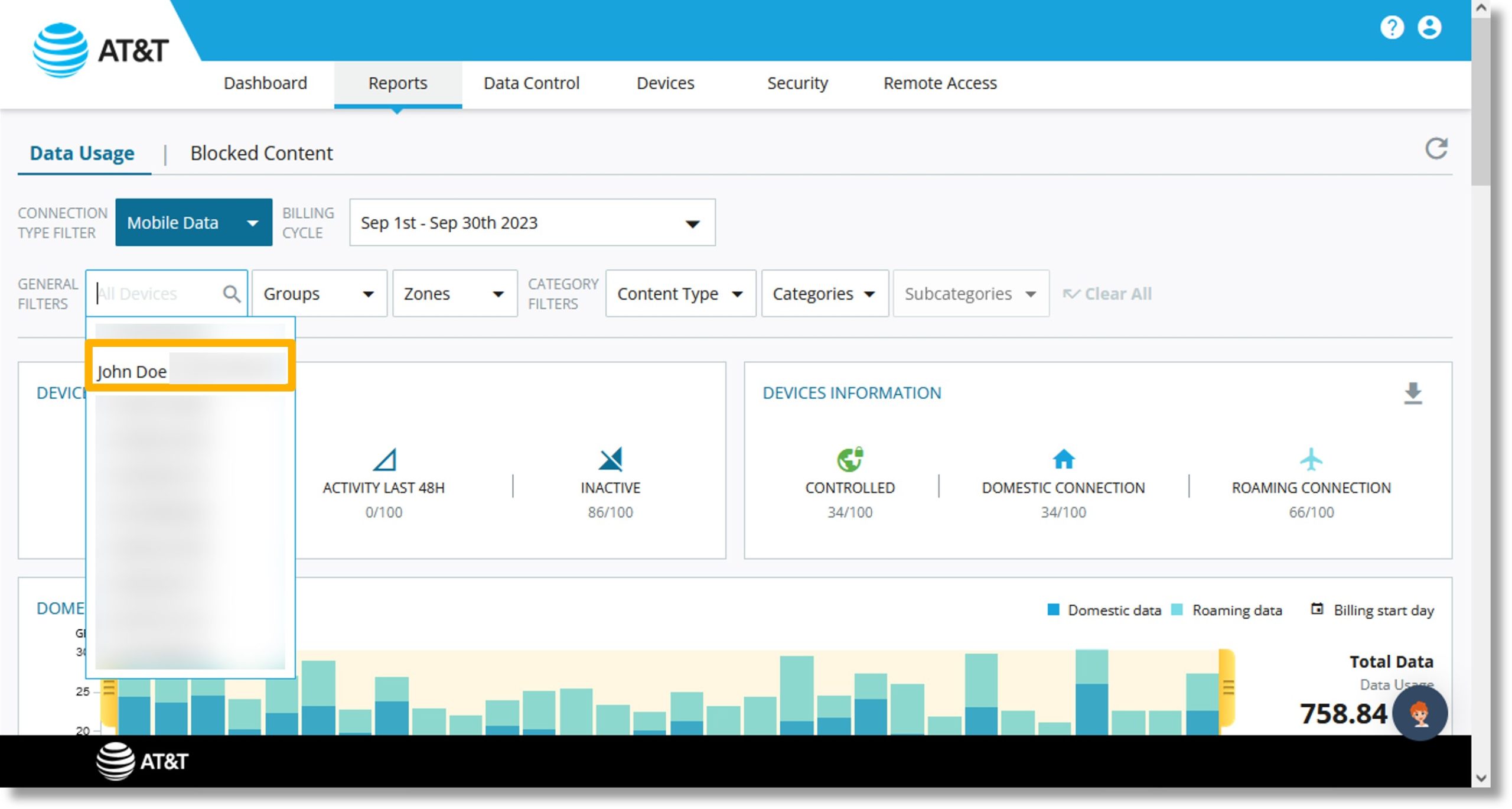Open the Data Control tab
This screenshot has width=1512, height=809.
pos(532,83)
